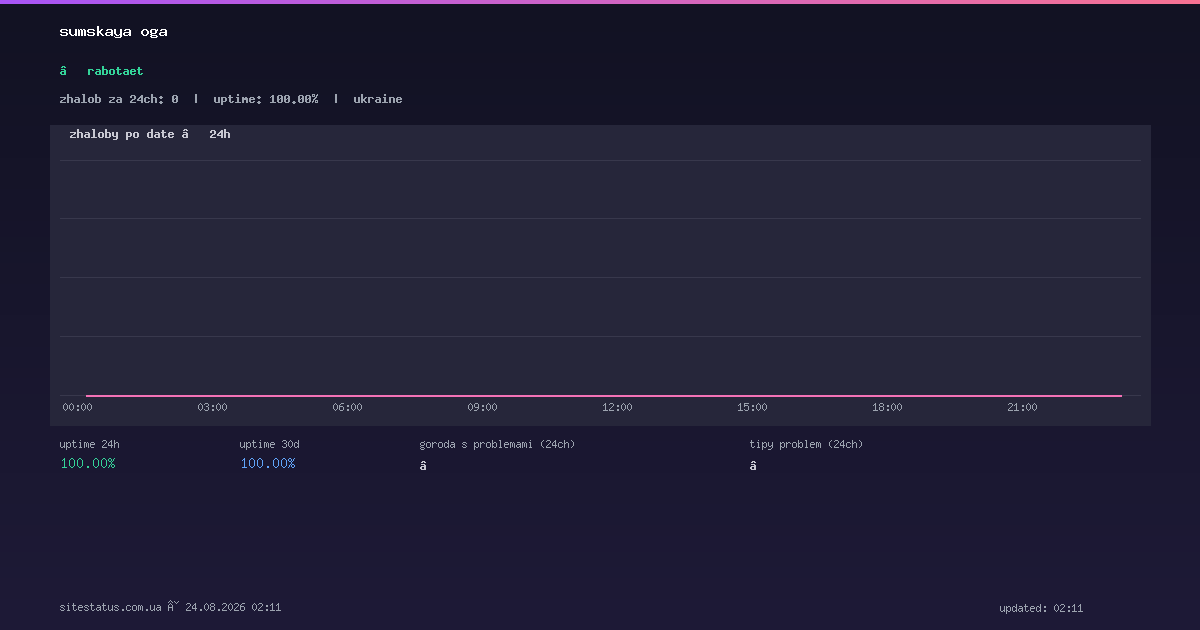Screen dimensions: 1200x630
Task: Click the uptime: 100.00% header stat
Action: click(266, 99)
